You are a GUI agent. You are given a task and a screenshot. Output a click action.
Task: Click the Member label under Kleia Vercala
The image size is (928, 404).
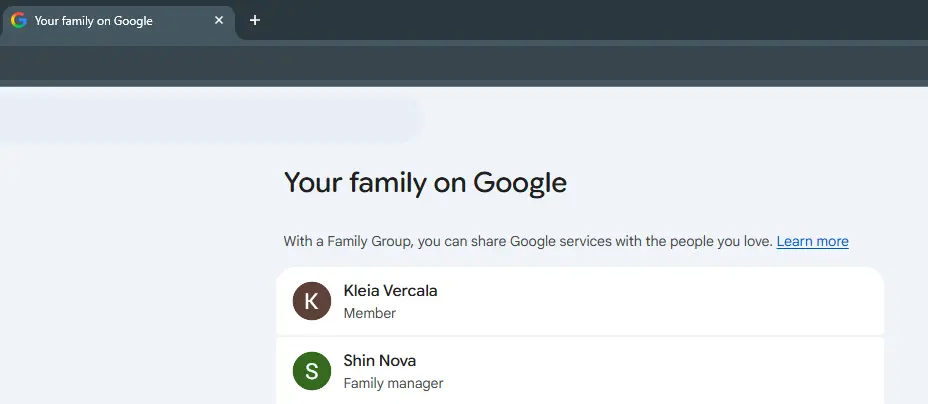coord(369,313)
